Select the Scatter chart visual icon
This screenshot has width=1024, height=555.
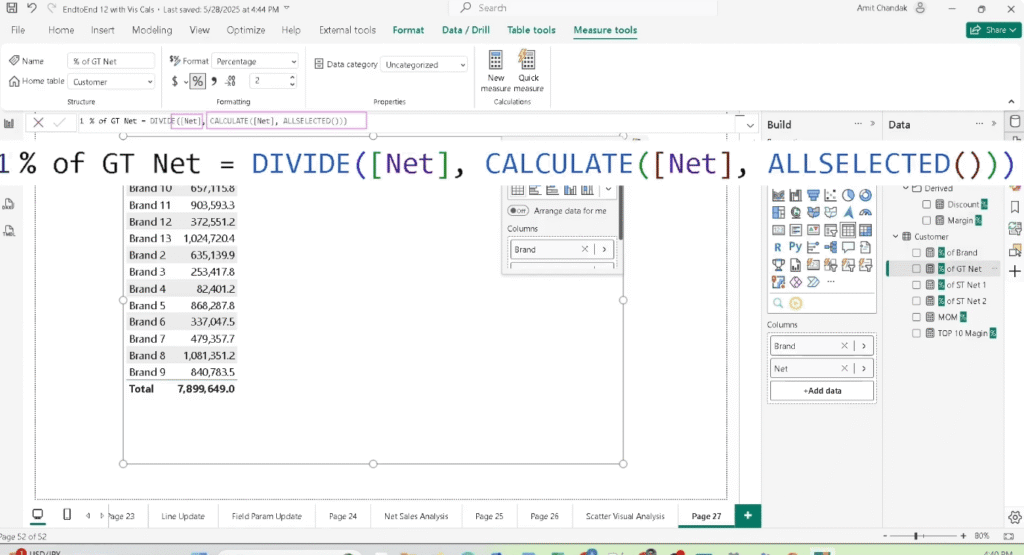[x=830, y=195]
